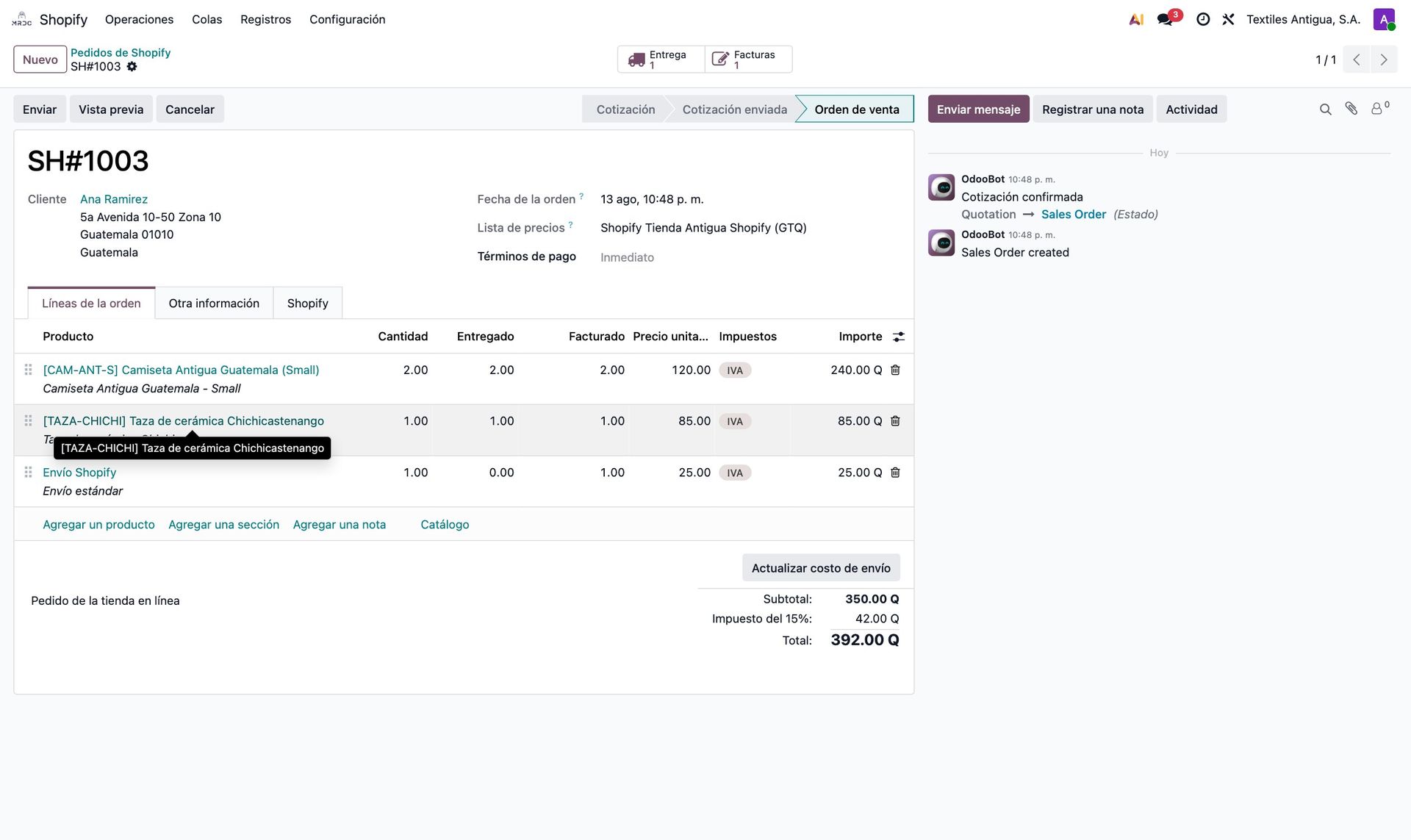Delete the Envío Shopify line
Screen dimensions: 1411x840
click(895, 473)
